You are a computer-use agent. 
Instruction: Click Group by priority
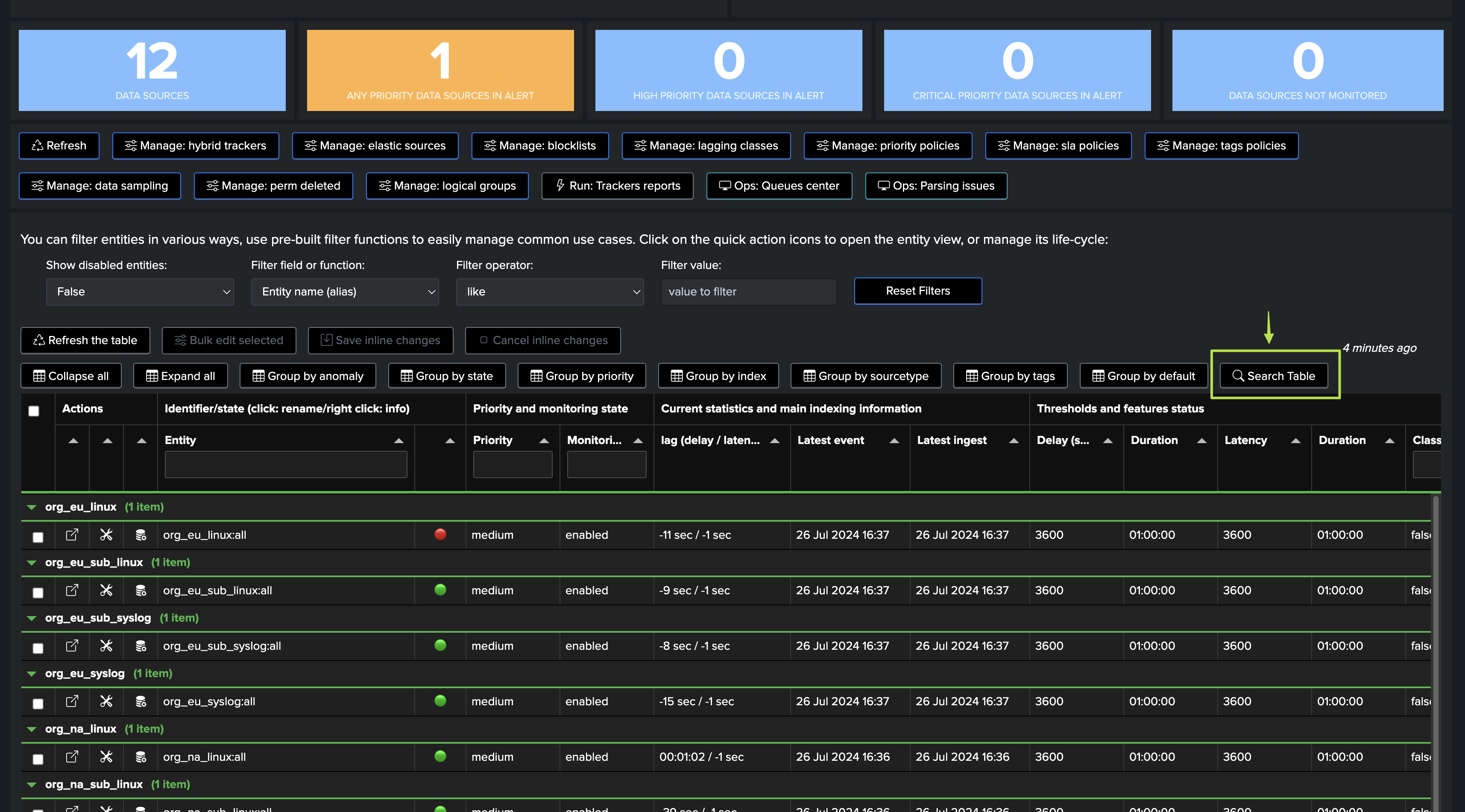pos(582,376)
